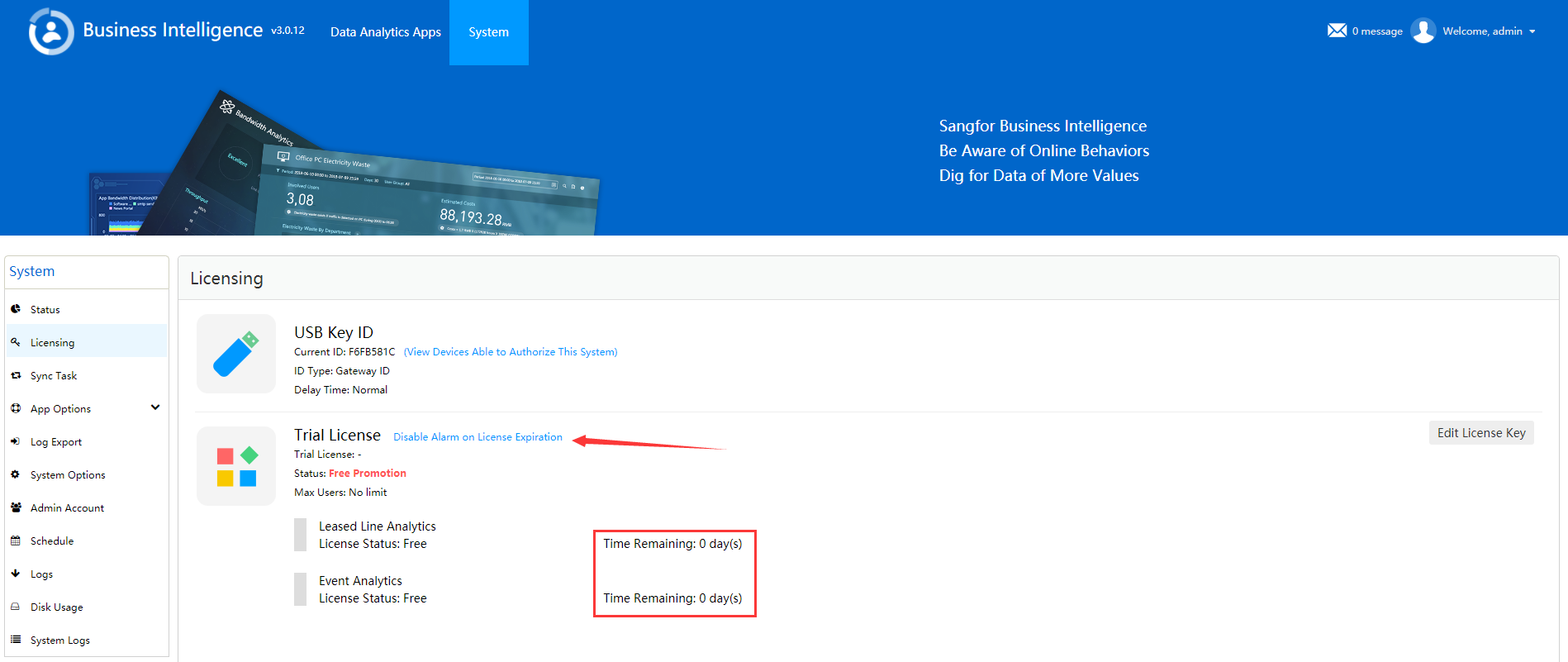Go to Log Export page
The image size is (1568, 662).
click(x=87, y=441)
